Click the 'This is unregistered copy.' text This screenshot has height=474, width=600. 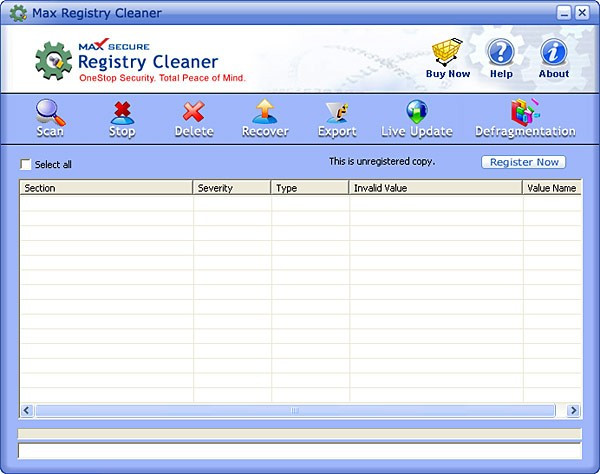pyautogui.click(x=382, y=161)
